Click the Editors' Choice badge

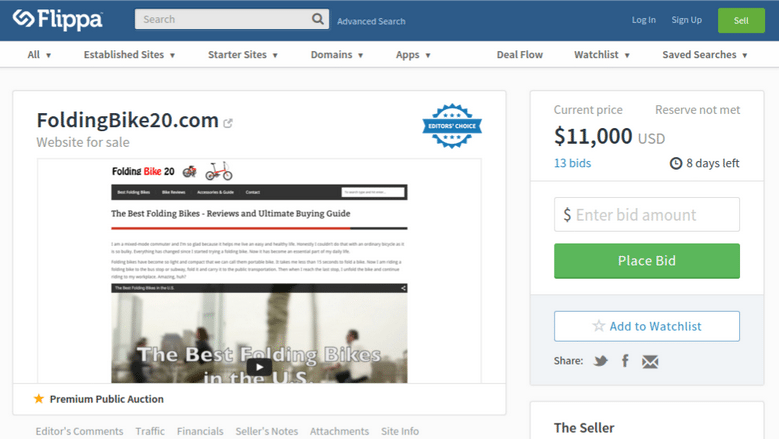[452, 126]
